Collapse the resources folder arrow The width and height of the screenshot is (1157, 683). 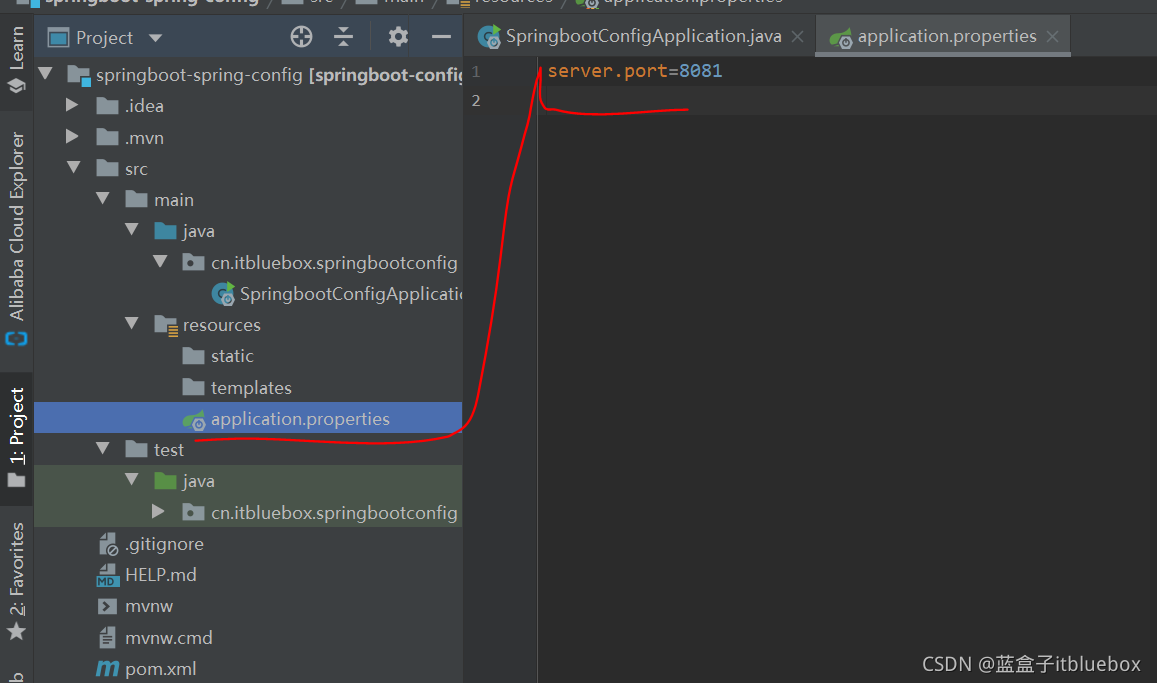click(x=132, y=323)
